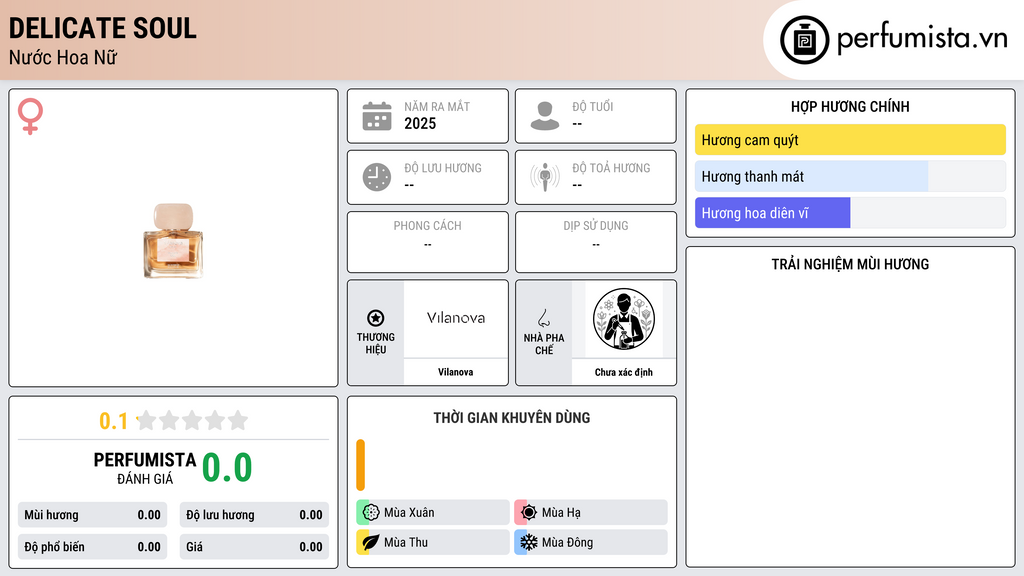Click the green 0.0 Perfumista score

(227, 468)
